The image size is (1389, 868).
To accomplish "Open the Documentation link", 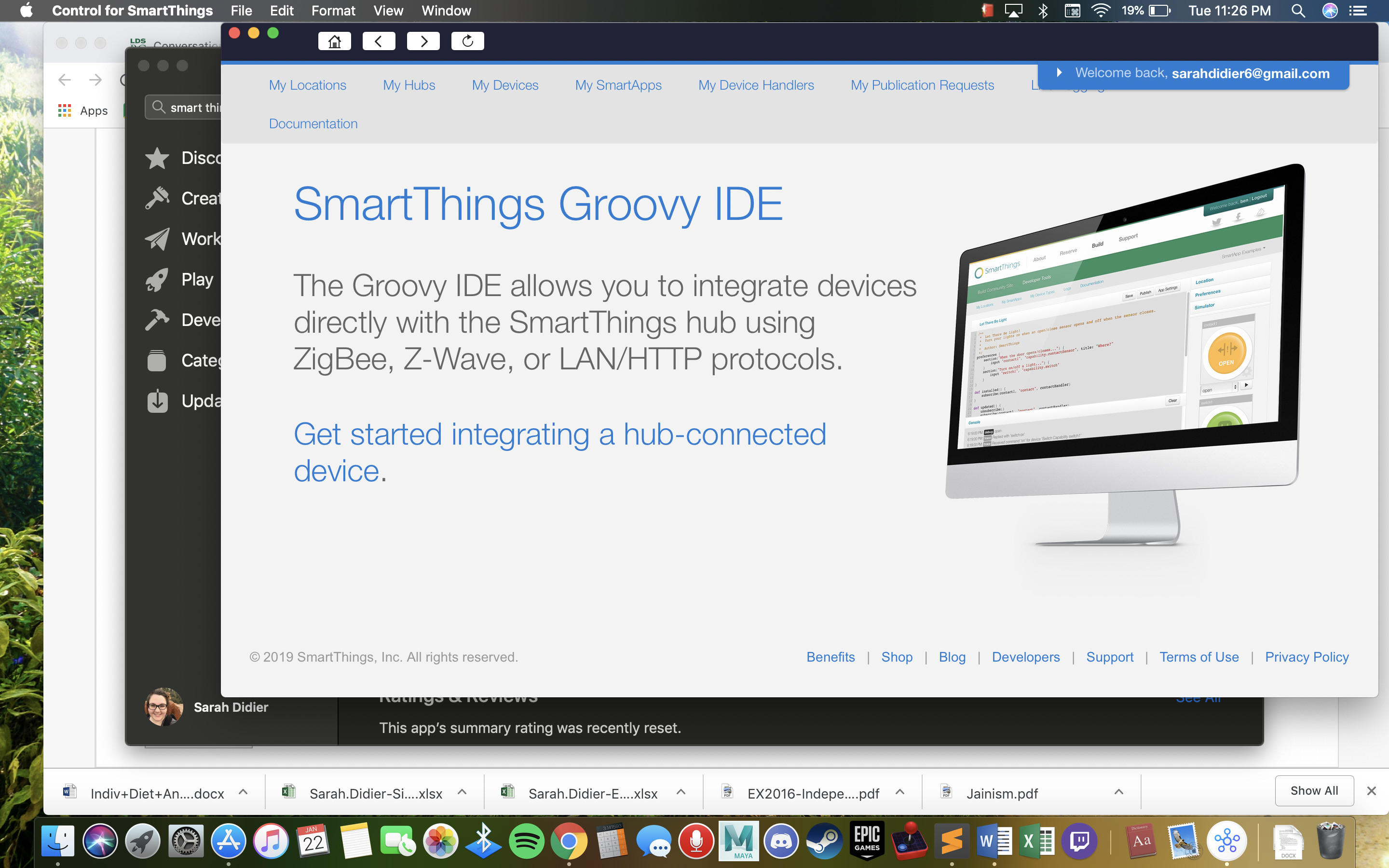I will click(313, 123).
